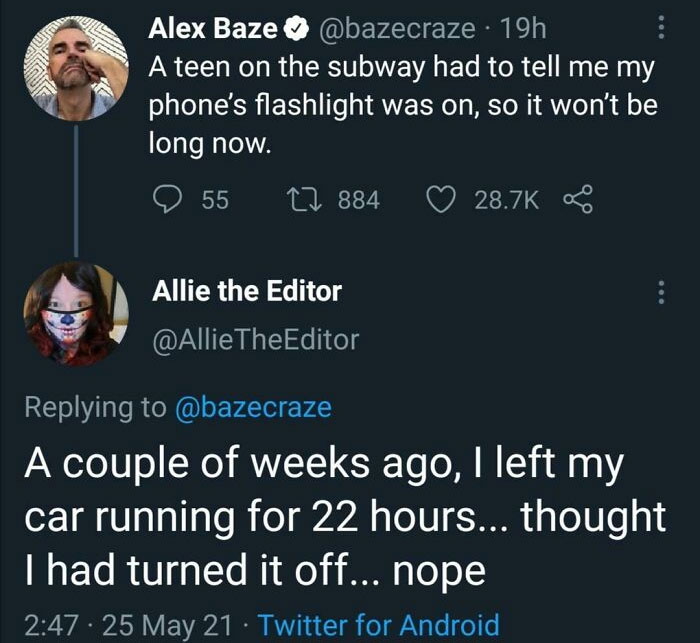Click the Allie the Editor display name
700x643 pixels.
[x=246, y=291]
